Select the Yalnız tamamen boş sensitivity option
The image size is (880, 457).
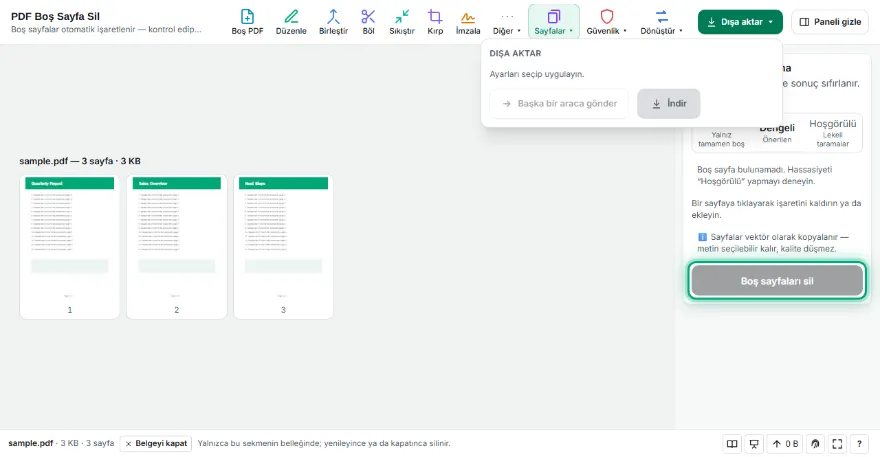coord(721,138)
